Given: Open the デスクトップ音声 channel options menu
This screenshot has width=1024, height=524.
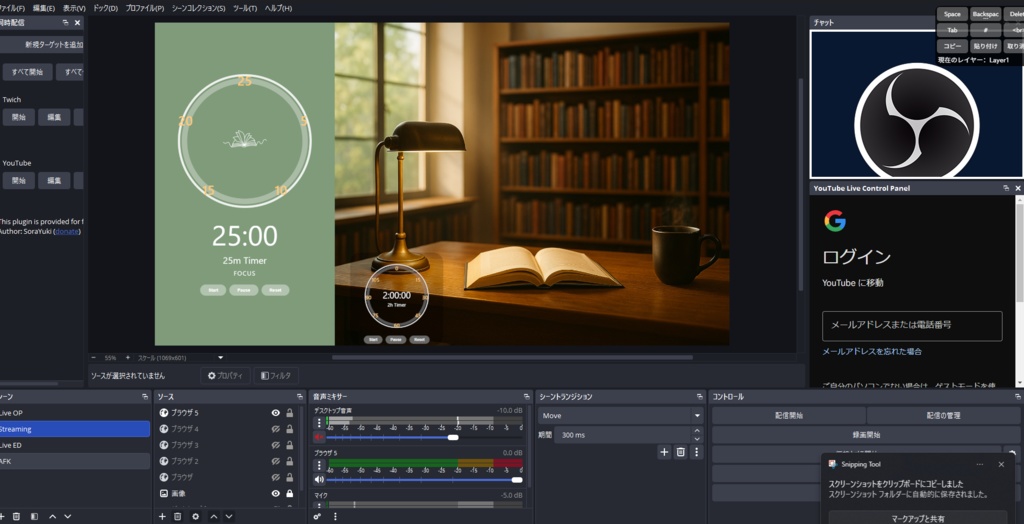Looking at the screenshot, I should click(x=319, y=423).
